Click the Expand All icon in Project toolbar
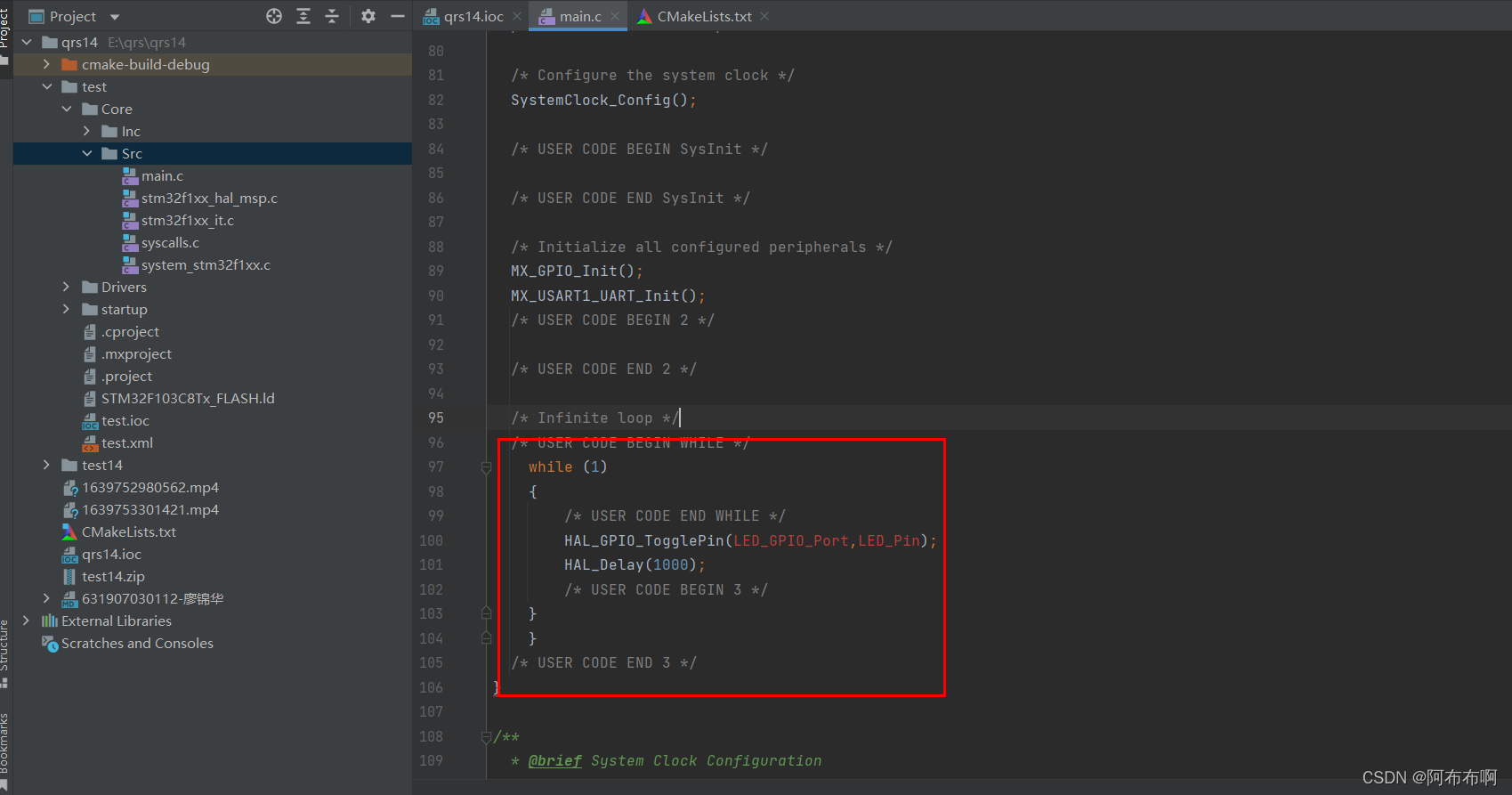The height and width of the screenshot is (795, 1512). (x=303, y=16)
